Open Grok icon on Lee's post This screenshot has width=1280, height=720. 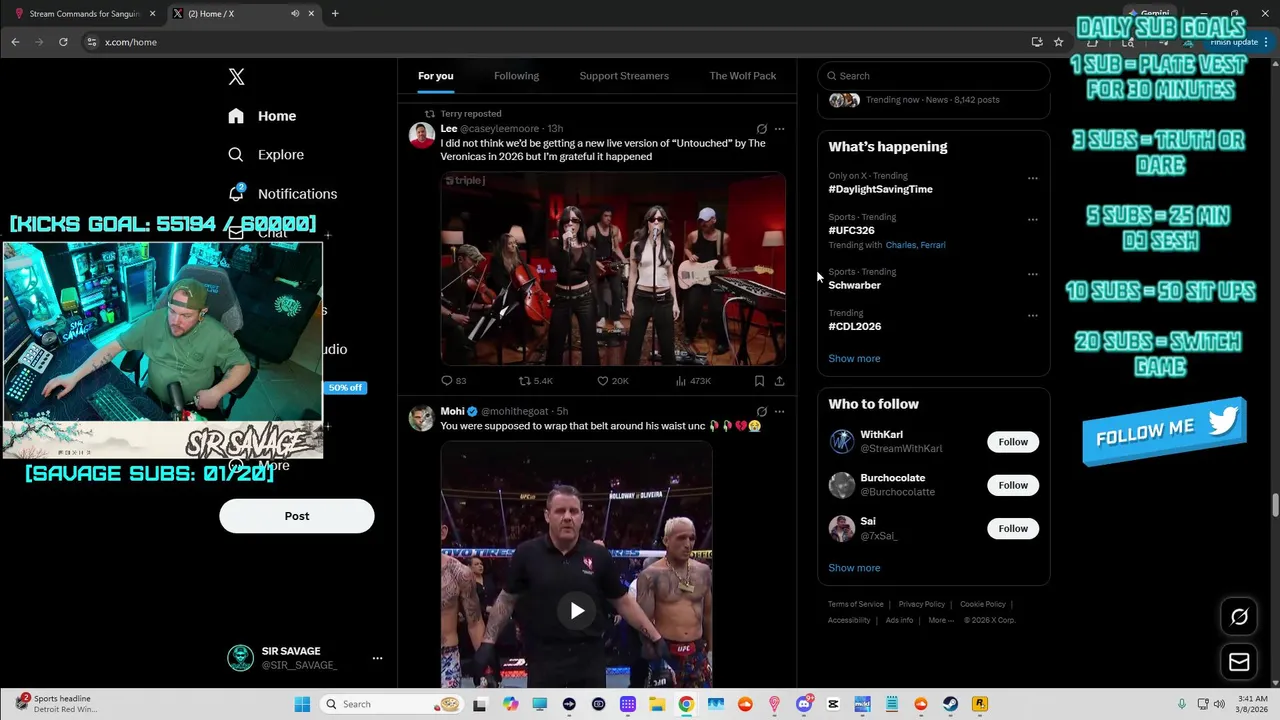762,129
